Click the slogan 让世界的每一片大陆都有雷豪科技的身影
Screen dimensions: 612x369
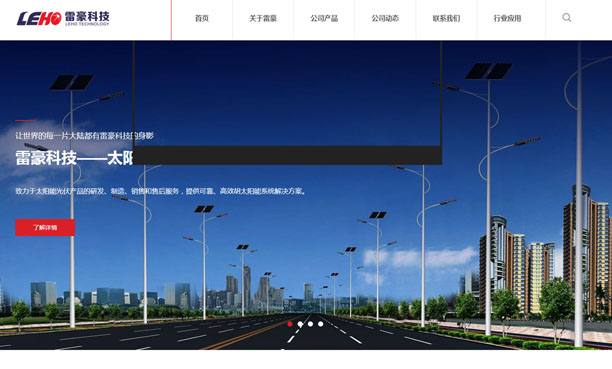point(84,136)
